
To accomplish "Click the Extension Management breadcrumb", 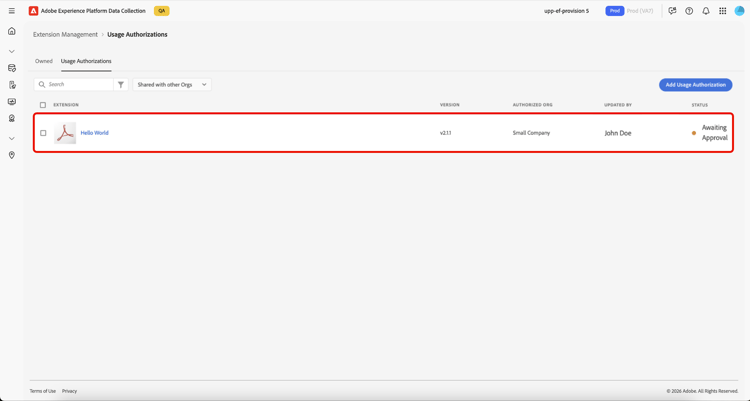I will 65,34.
